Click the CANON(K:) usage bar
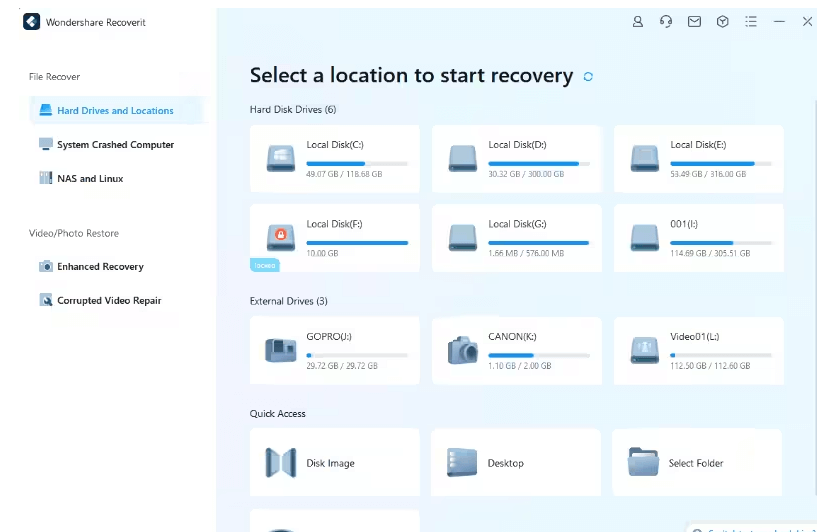This screenshot has width=817, height=532. click(x=539, y=355)
